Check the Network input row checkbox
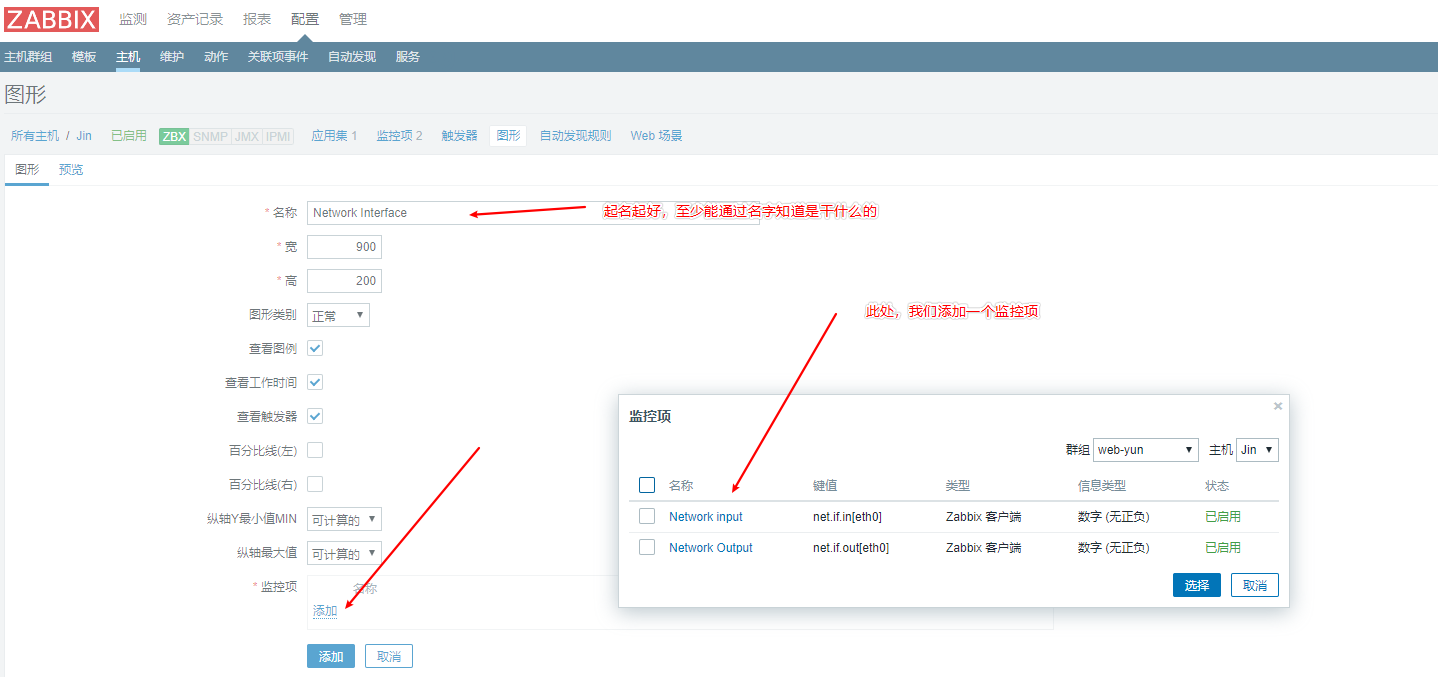Image resolution: width=1438 pixels, height=677 pixels. pos(647,516)
